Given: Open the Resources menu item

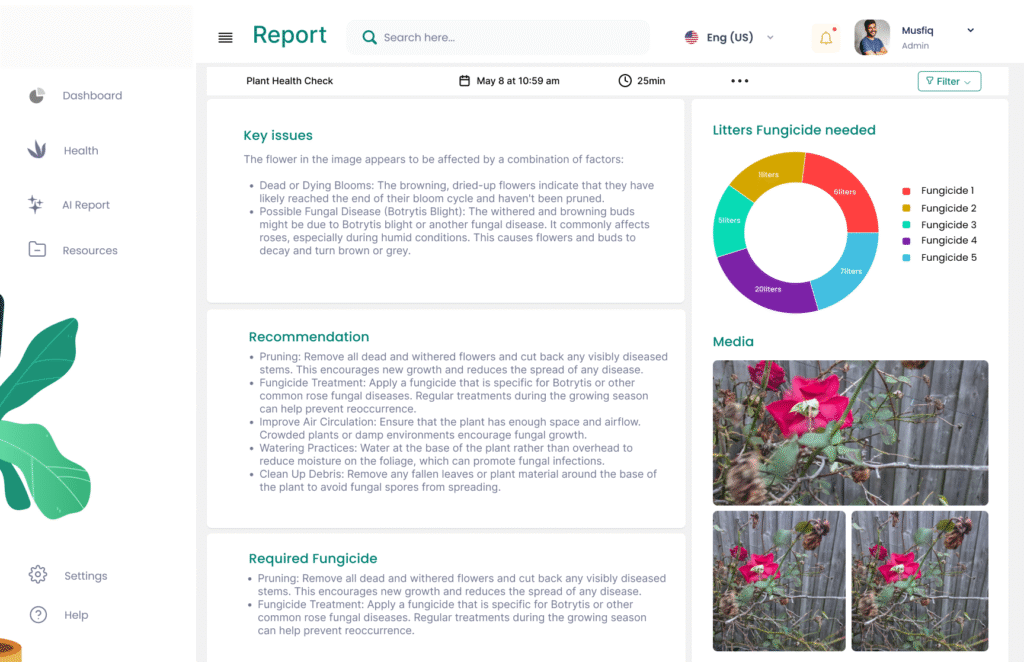Looking at the screenshot, I should coord(90,250).
